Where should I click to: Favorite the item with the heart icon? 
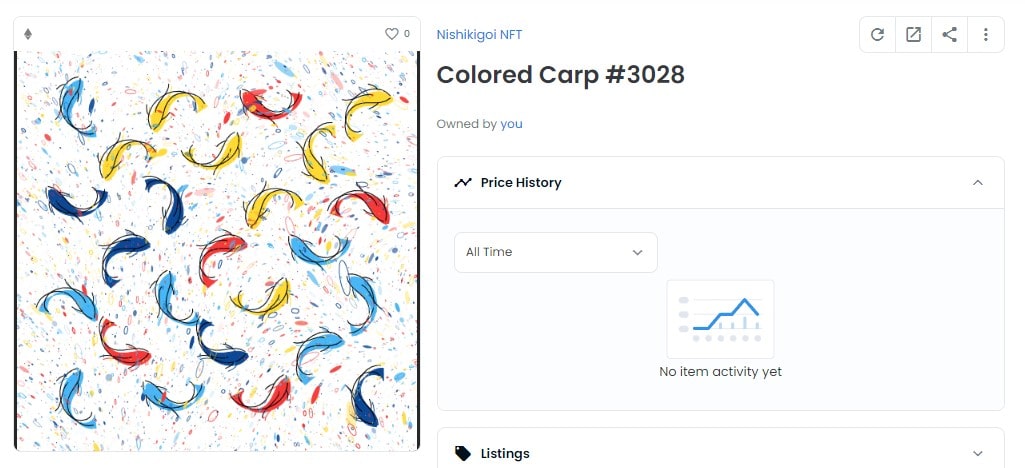391,34
